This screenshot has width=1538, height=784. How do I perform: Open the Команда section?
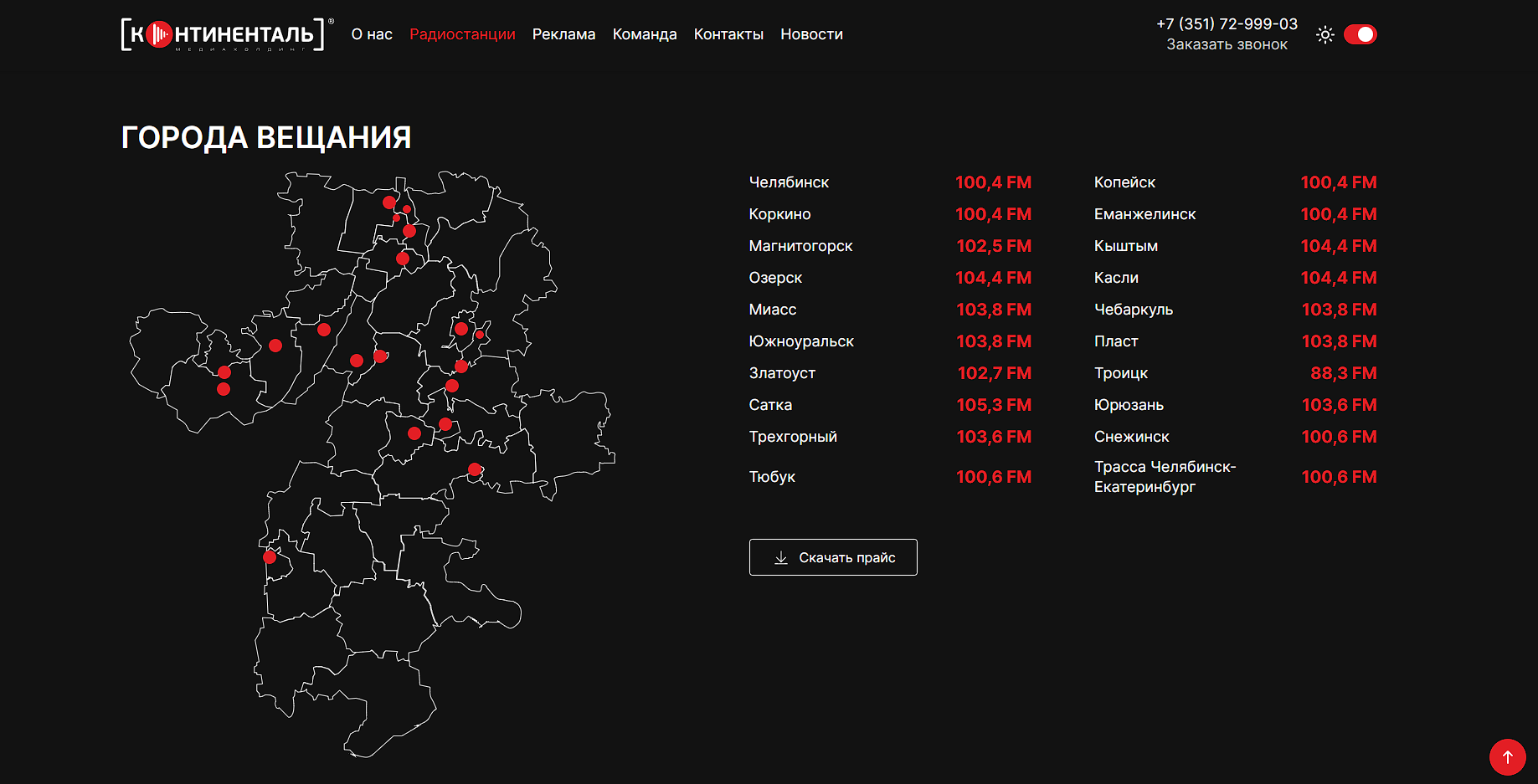coord(645,34)
